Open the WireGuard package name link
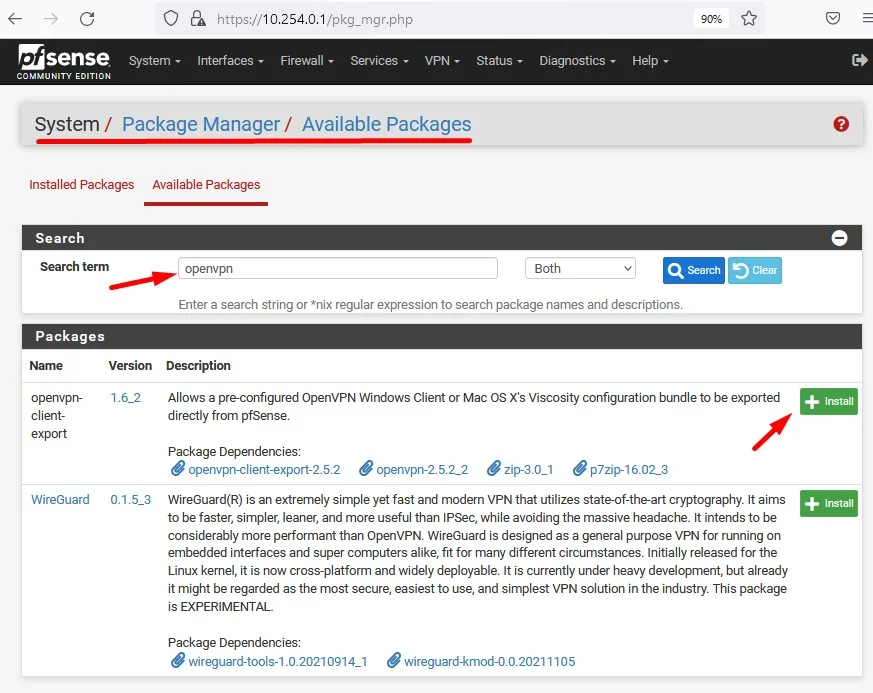The width and height of the screenshot is (873, 693). 60,500
